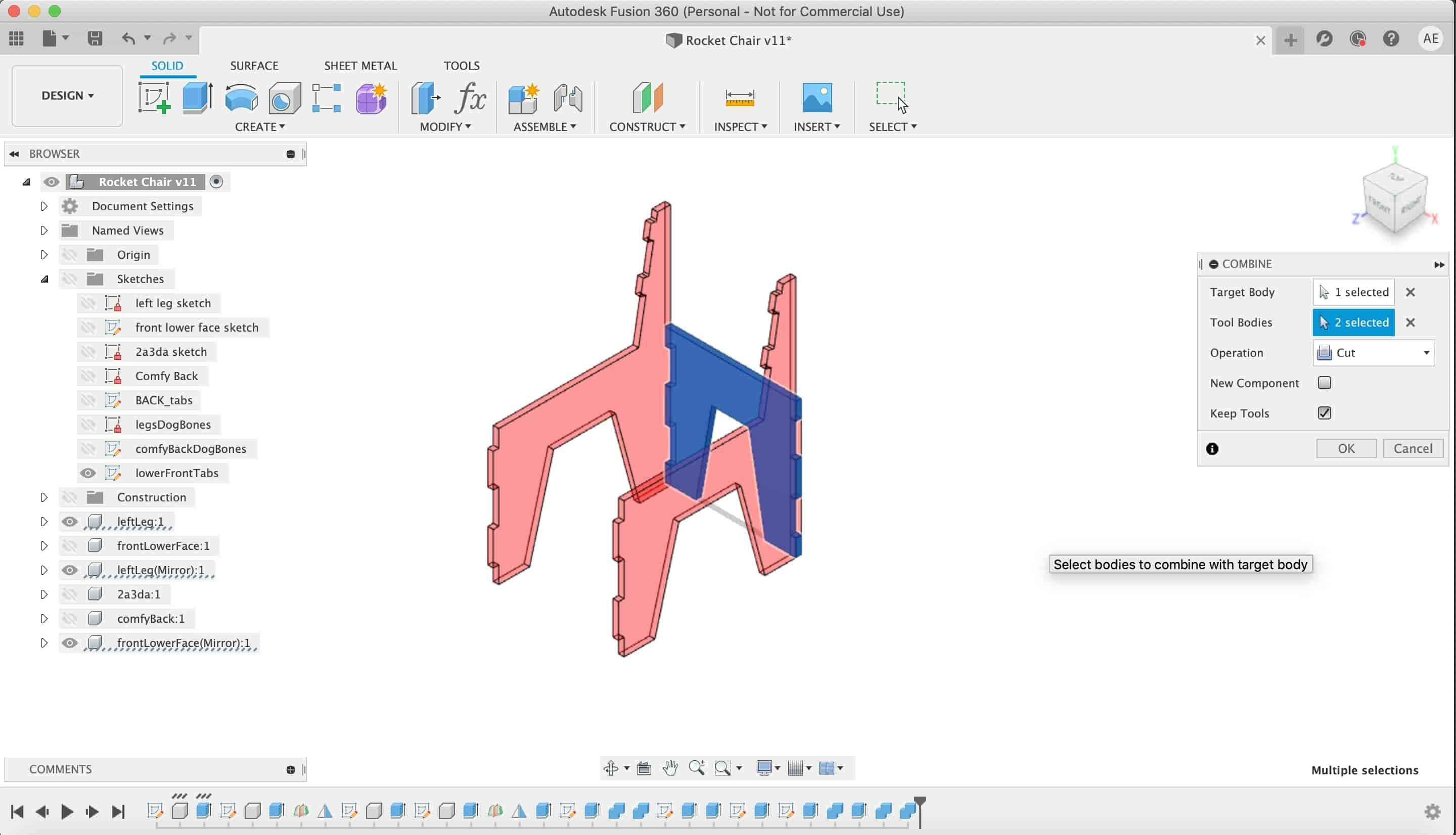Collapse the Sketches folder
This screenshot has width=1456, height=835.
point(44,280)
